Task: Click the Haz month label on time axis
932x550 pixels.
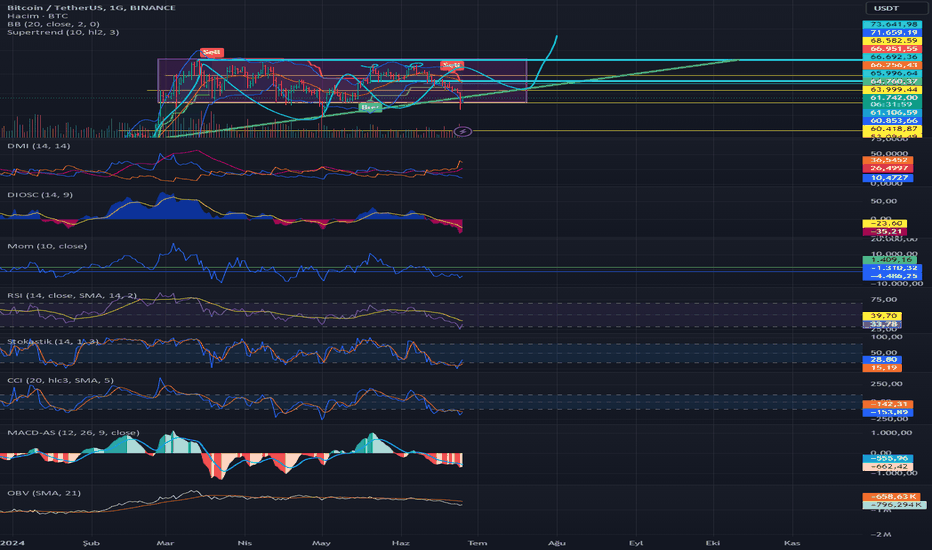Action: [401, 543]
